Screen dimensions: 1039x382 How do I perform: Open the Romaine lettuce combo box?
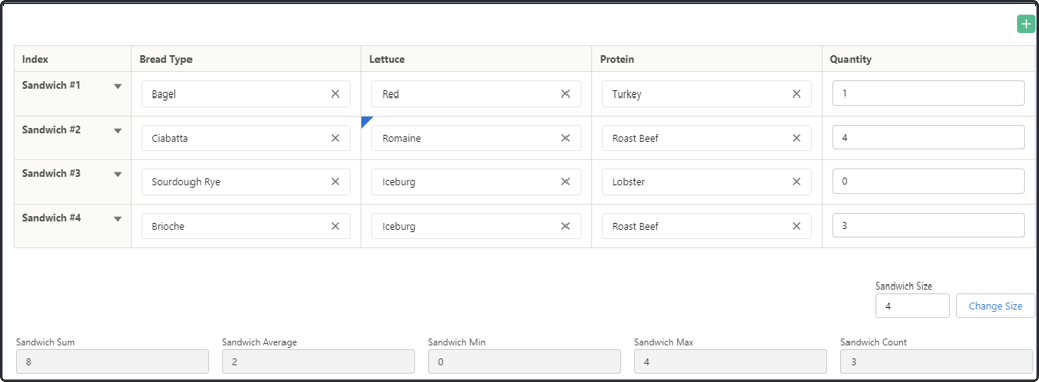(x=476, y=138)
